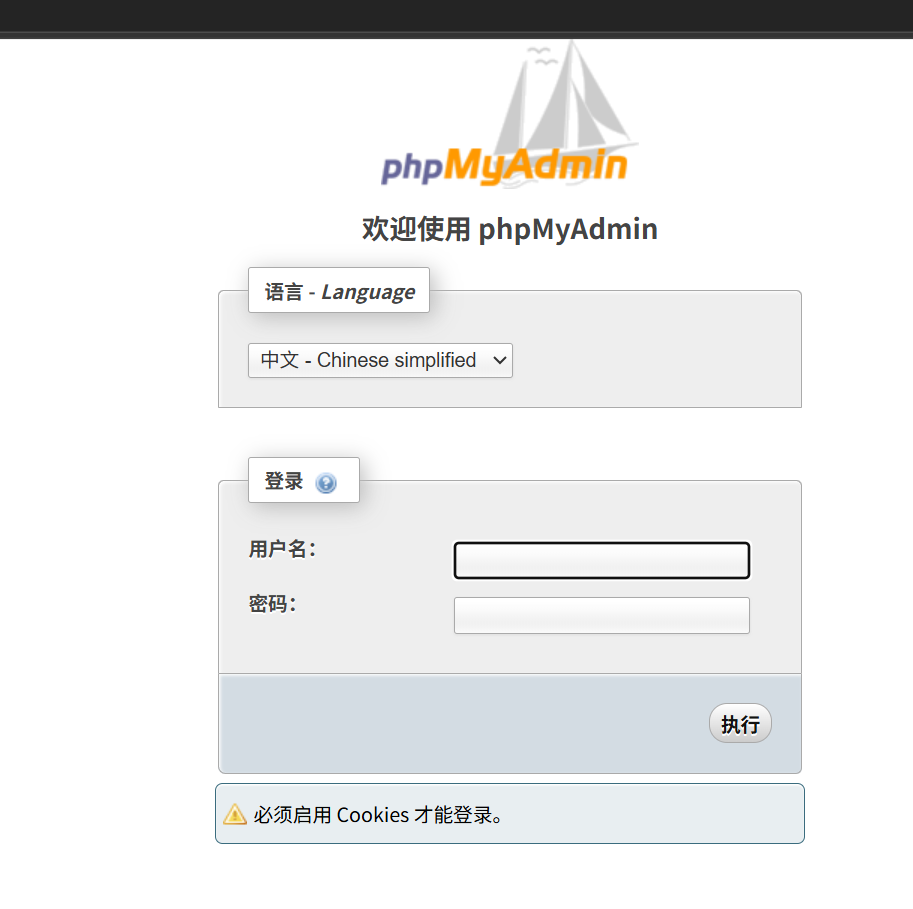The image size is (913, 909).
Task: Click the 执行 submit button
Action: coord(740,724)
